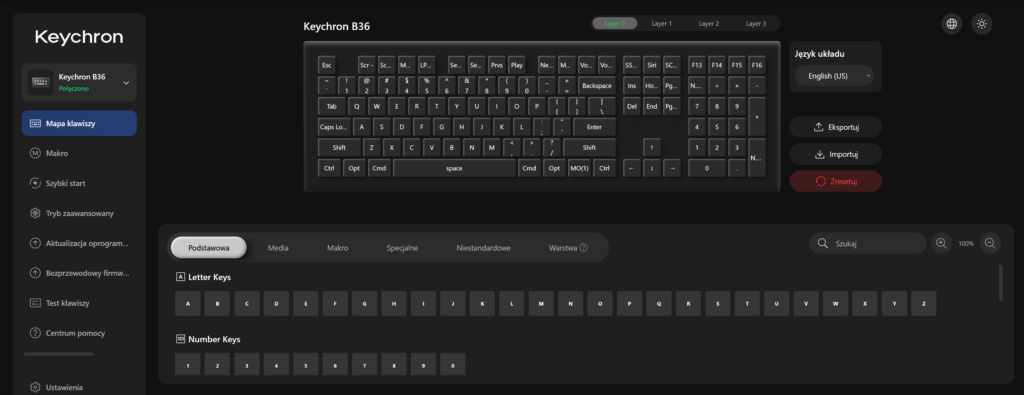Click the zoom in magnifier icon
The width and height of the screenshot is (1024, 395).
pos(941,243)
